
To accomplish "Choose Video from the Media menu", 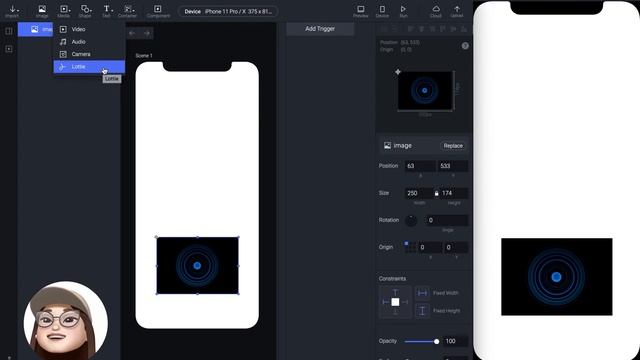I will click(x=89, y=29).
